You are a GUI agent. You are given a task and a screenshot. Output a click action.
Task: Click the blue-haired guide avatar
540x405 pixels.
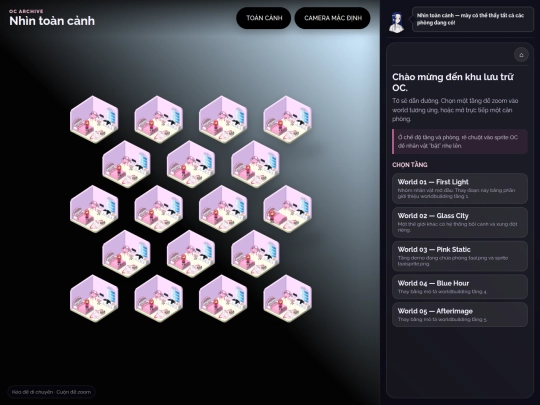(396, 23)
